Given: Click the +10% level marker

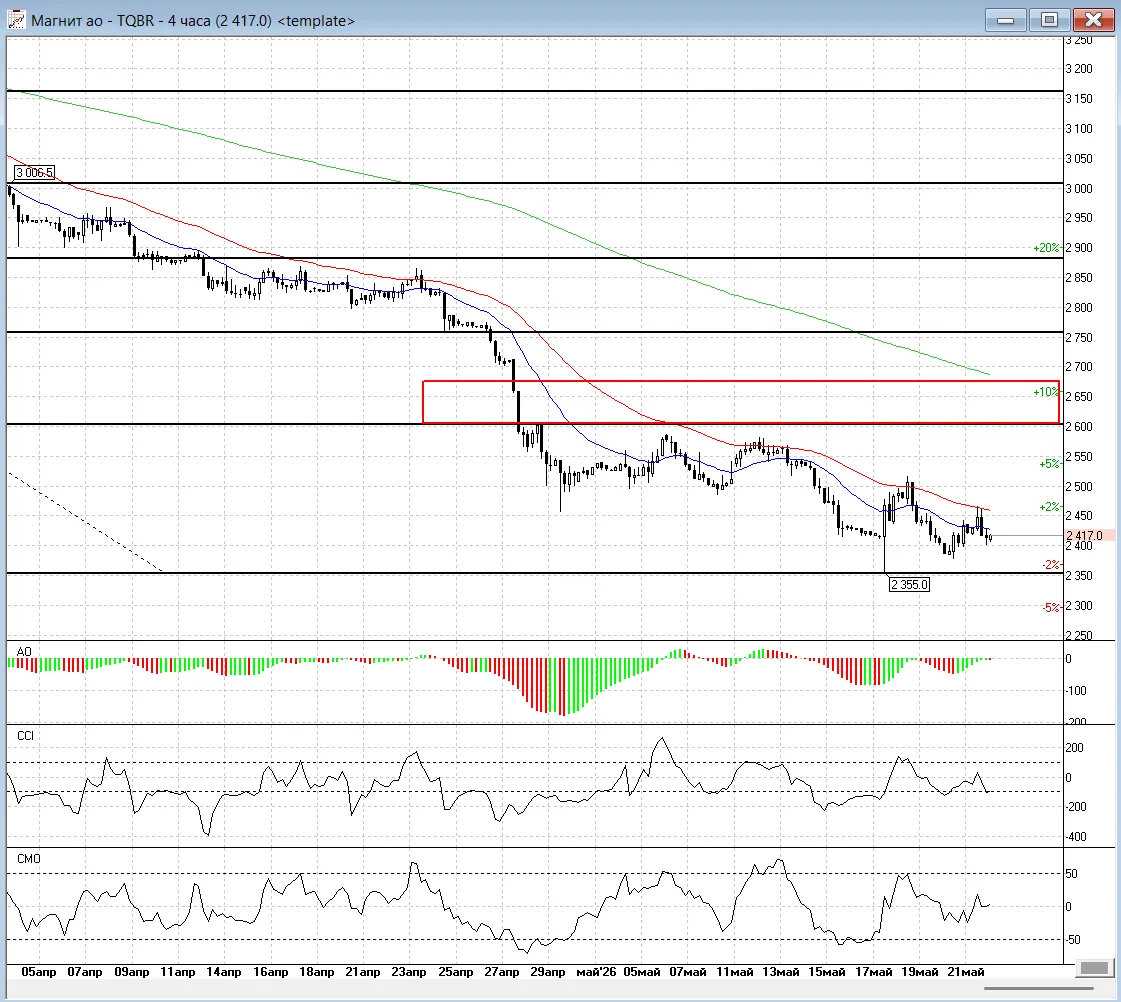Looking at the screenshot, I should pyautogui.click(x=1046, y=392).
